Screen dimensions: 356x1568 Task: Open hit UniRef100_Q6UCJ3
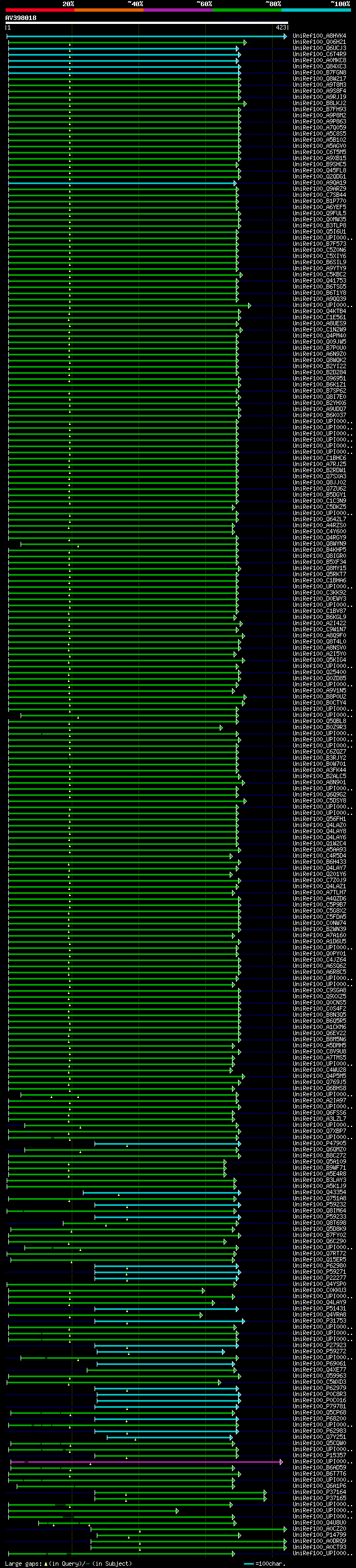click(319, 48)
